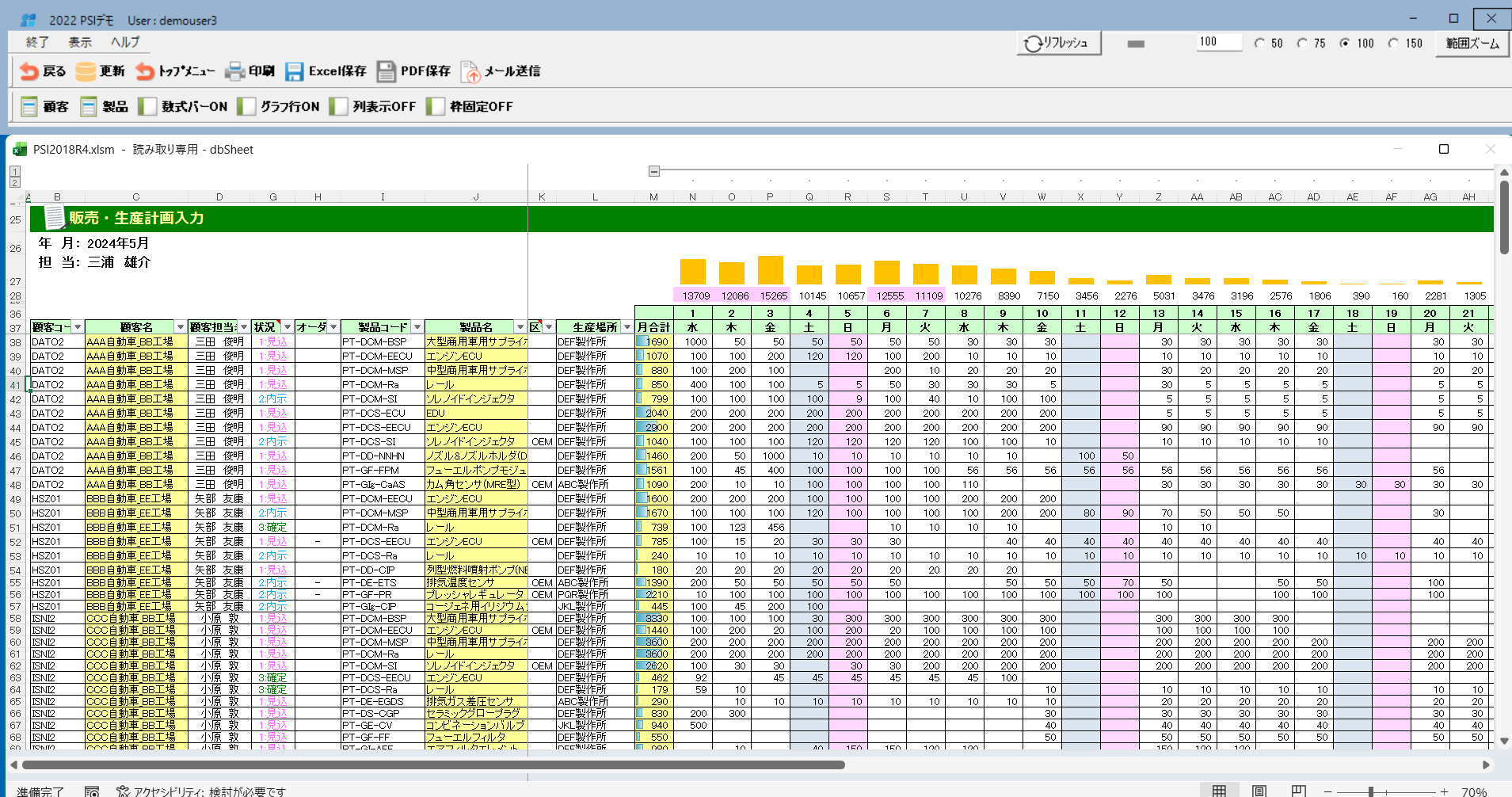Click the メール送信 mail icon
Image resolution: width=1512 pixels, height=797 pixels.
click(x=470, y=72)
